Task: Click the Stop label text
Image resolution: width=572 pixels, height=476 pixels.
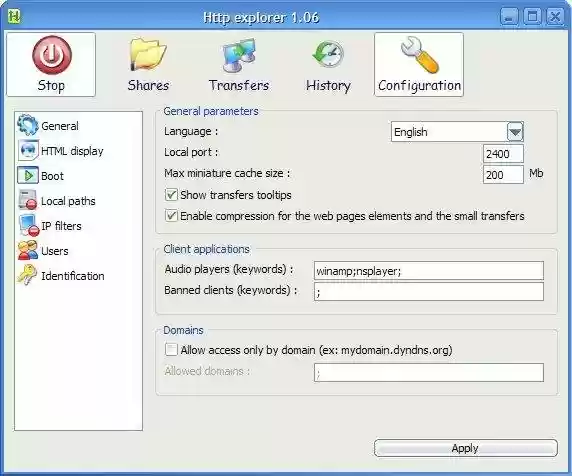Action: (51, 86)
